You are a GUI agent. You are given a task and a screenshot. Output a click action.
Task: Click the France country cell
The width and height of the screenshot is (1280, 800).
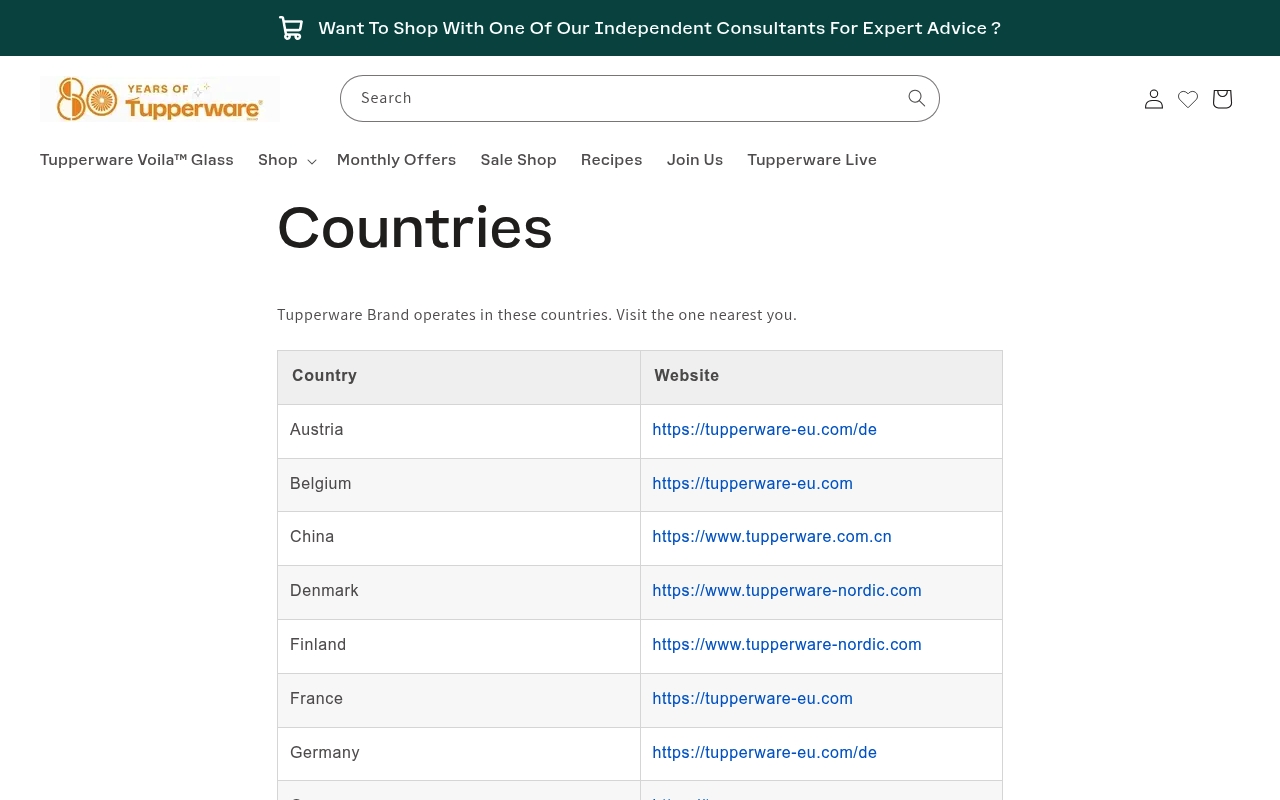[x=459, y=700]
